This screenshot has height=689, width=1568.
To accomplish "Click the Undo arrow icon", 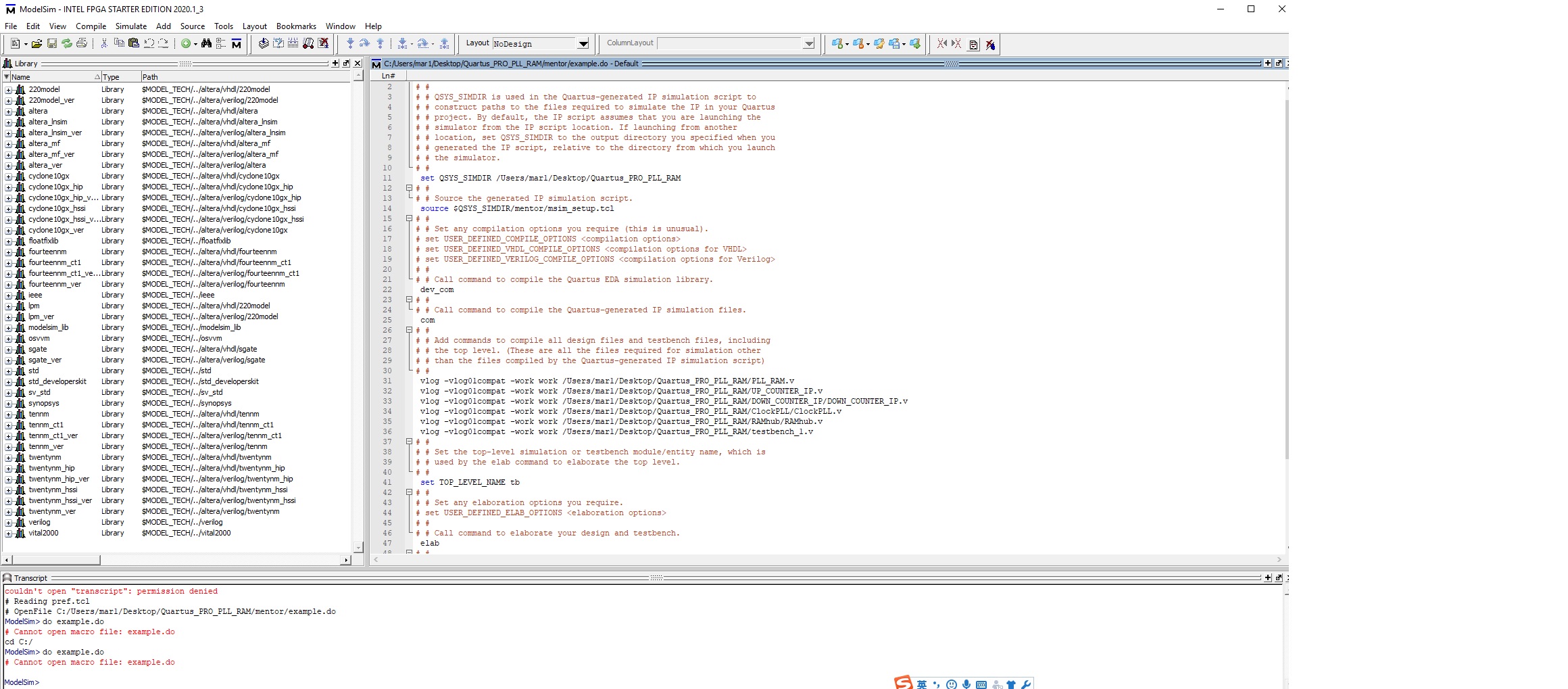I will point(149,44).
